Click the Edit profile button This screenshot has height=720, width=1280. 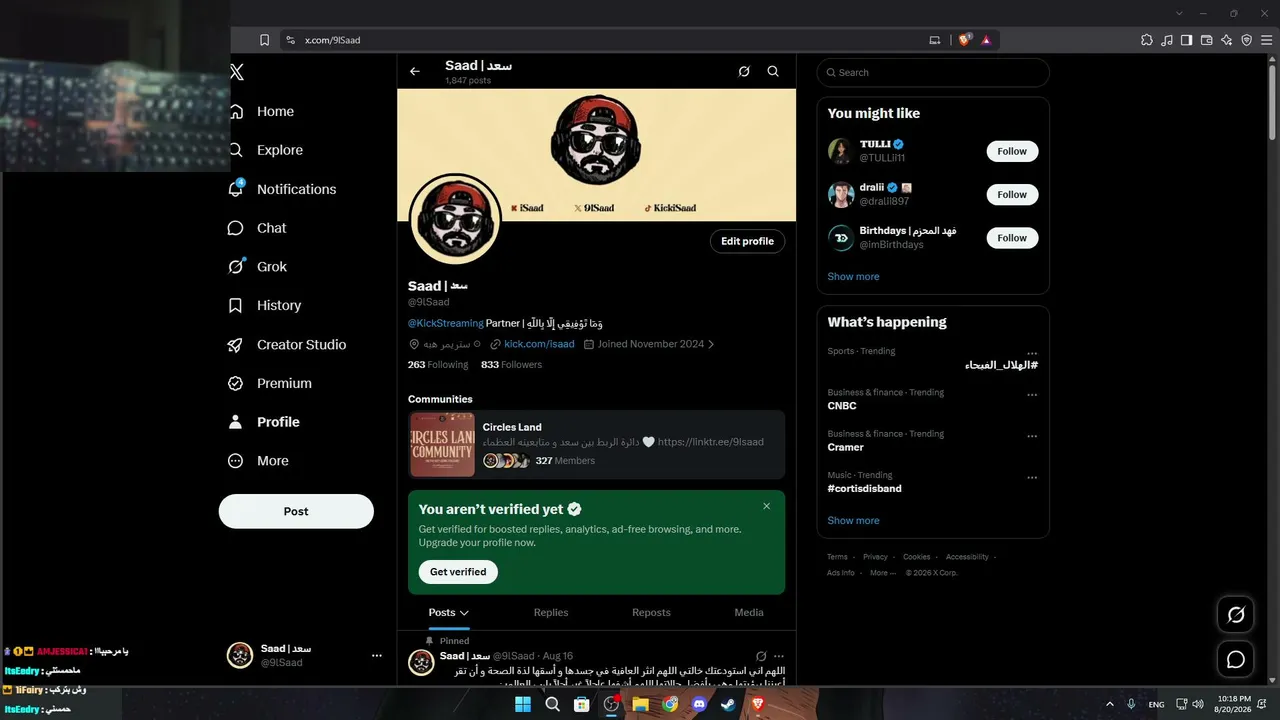point(748,241)
